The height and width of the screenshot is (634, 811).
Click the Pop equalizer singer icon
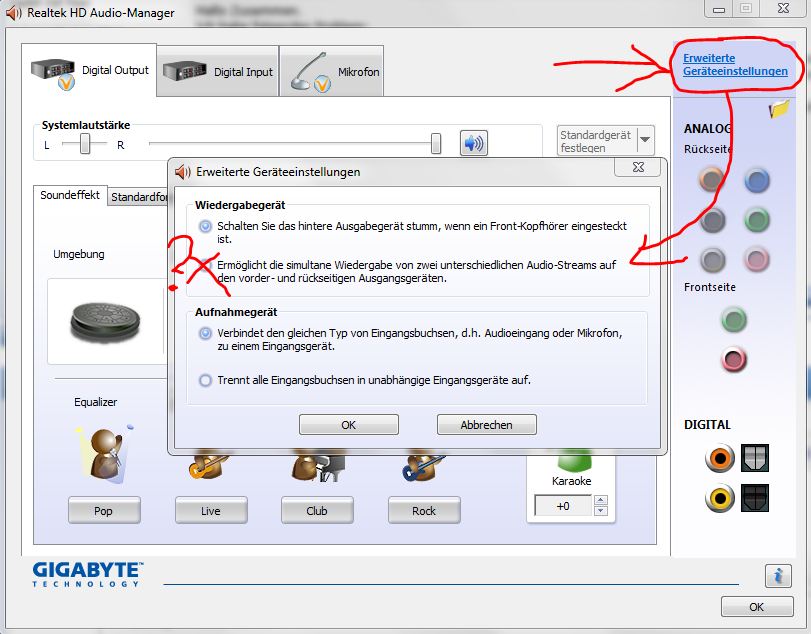pos(104,454)
